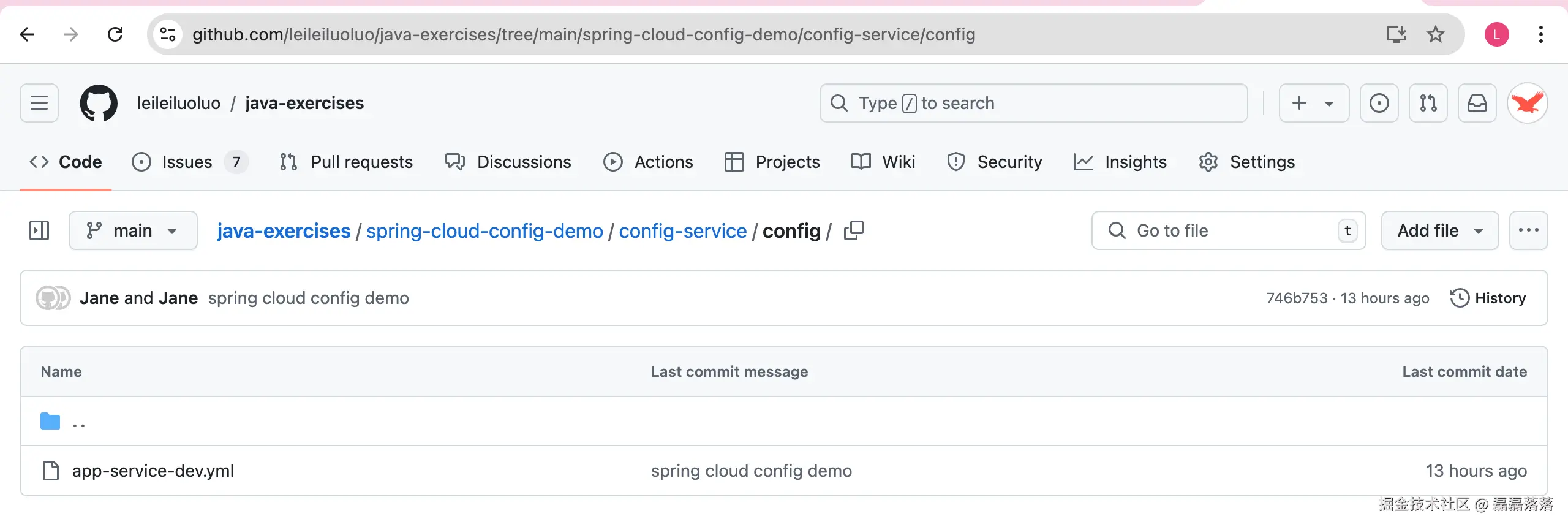This screenshot has width=1568, height=527.
Task: Expand the Add file dropdown
Action: click(1439, 230)
